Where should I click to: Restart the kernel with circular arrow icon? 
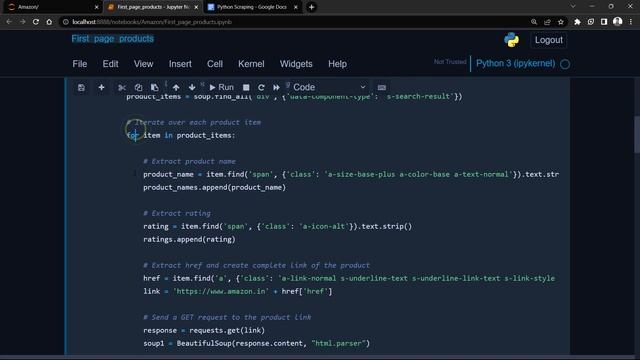tap(261, 87)
